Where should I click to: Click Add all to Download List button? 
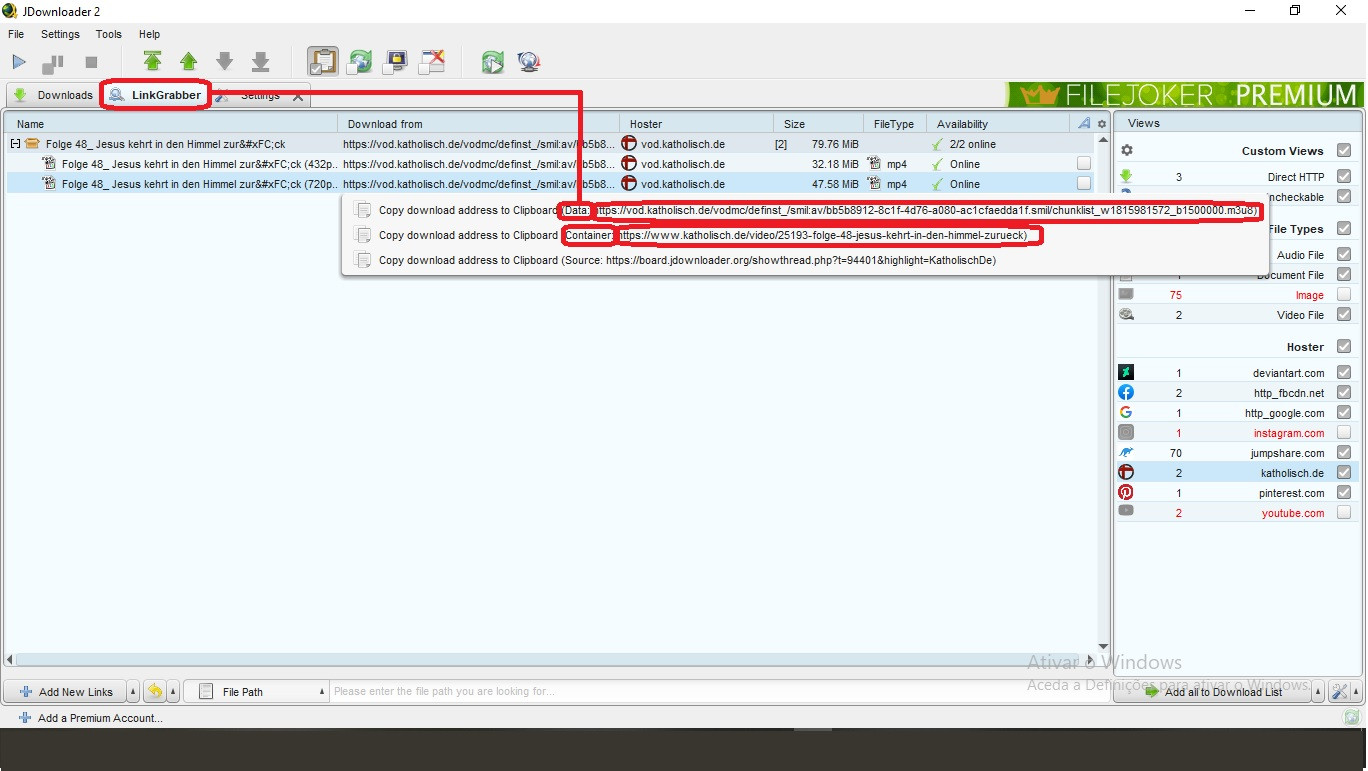click(1213, 692)
